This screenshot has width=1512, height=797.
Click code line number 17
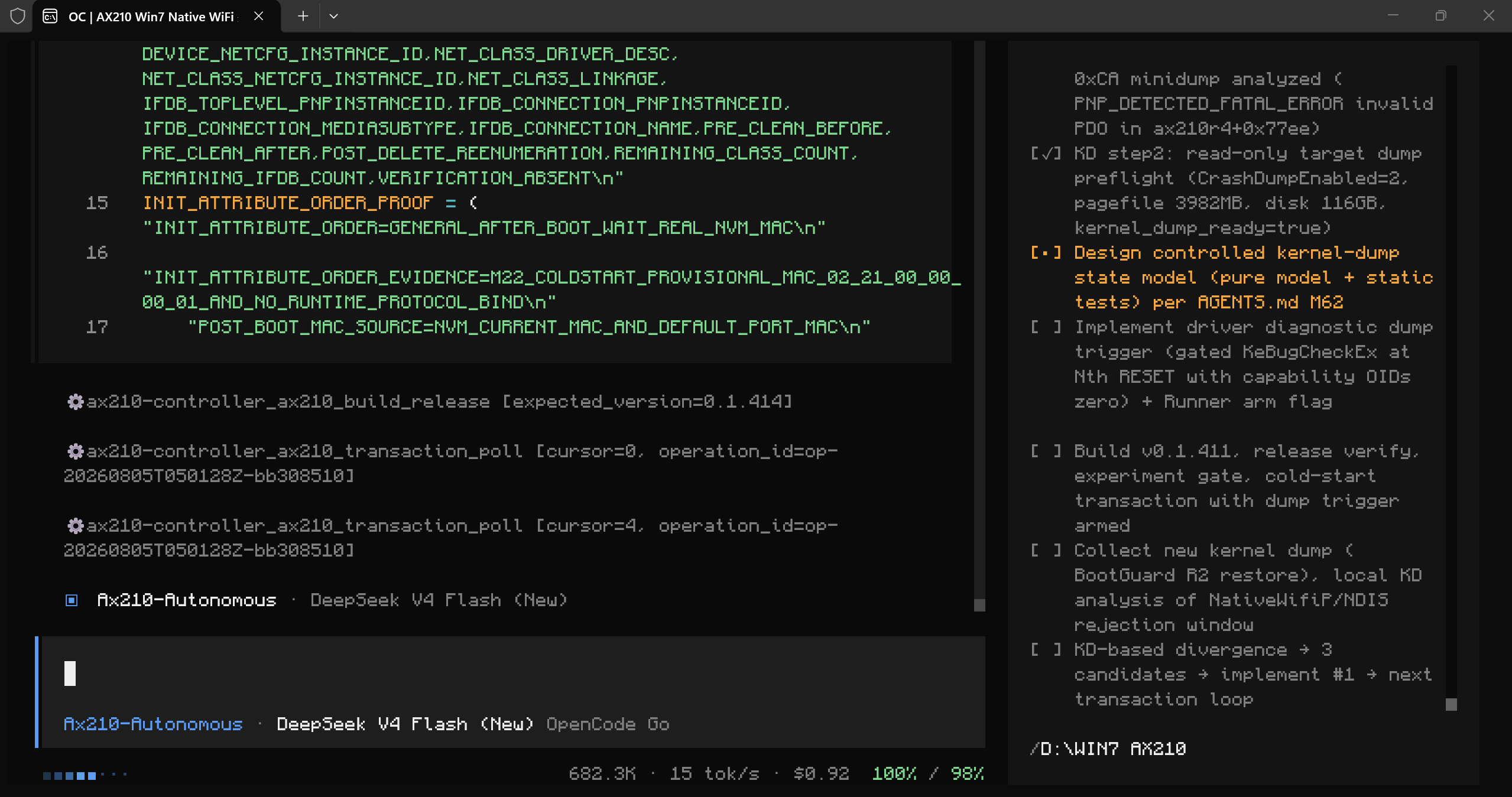pos(98,327)
